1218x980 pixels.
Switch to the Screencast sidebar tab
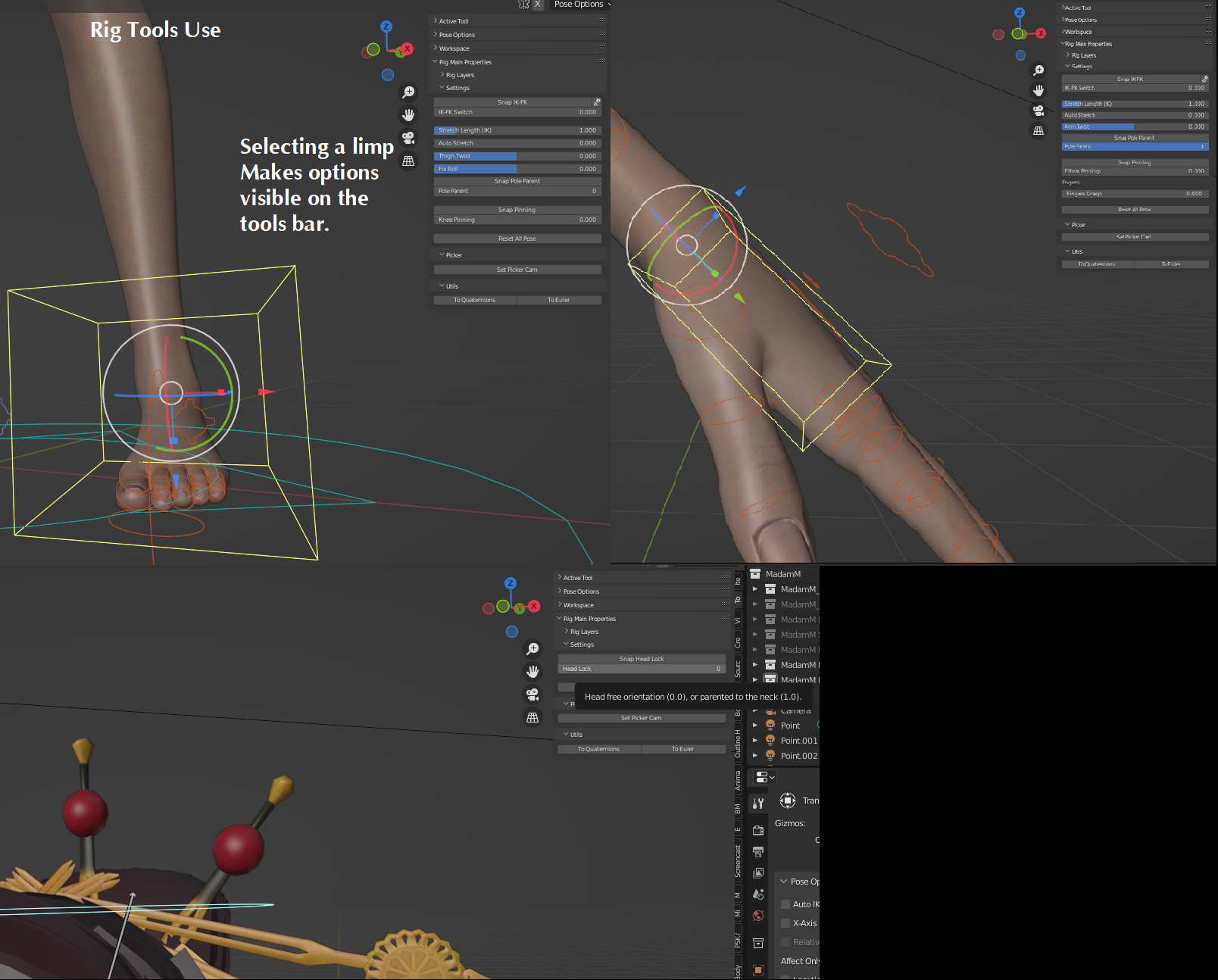pyautogui.click(x=738, y=862)
